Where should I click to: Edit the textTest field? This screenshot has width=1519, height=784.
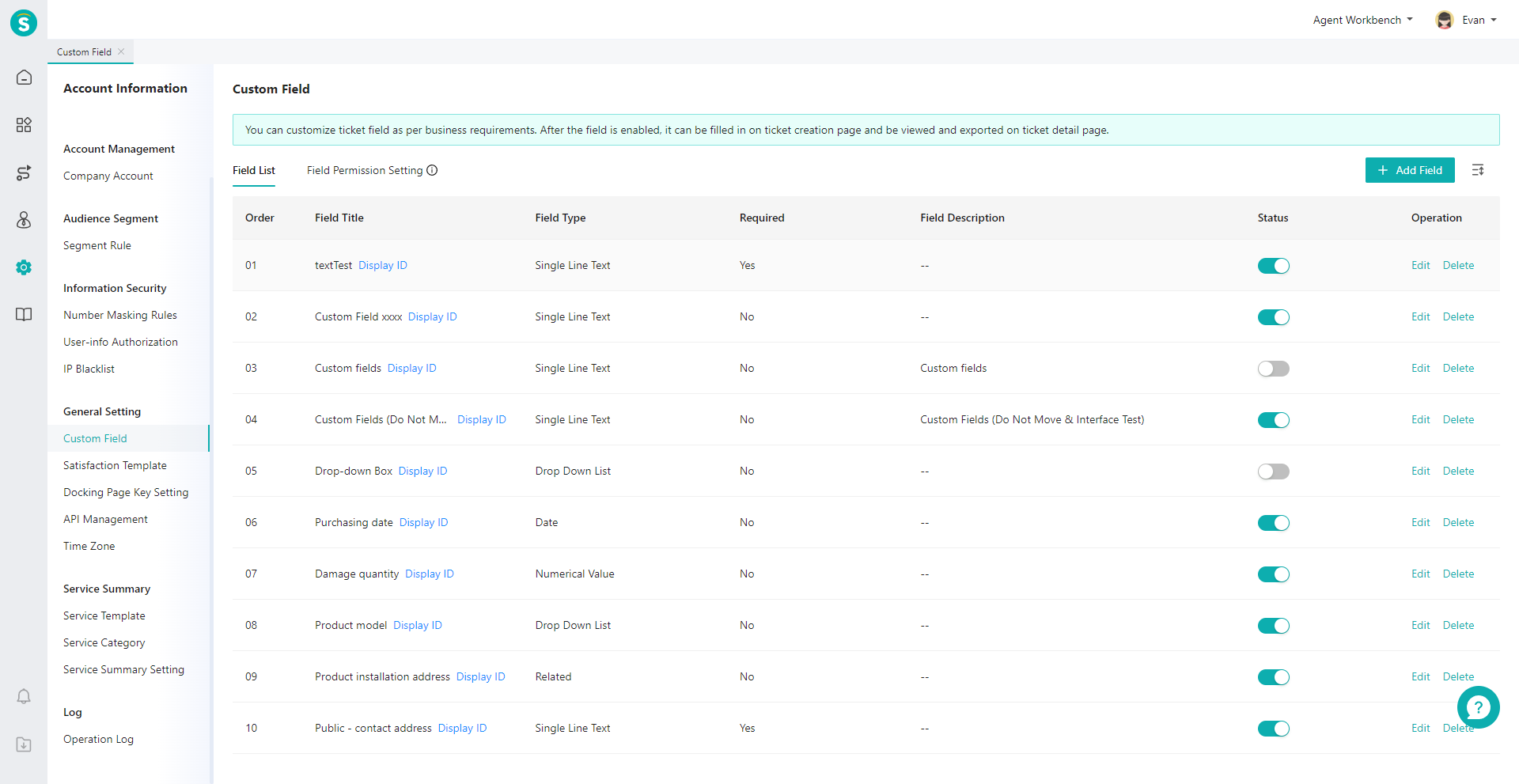(1421, 265)
